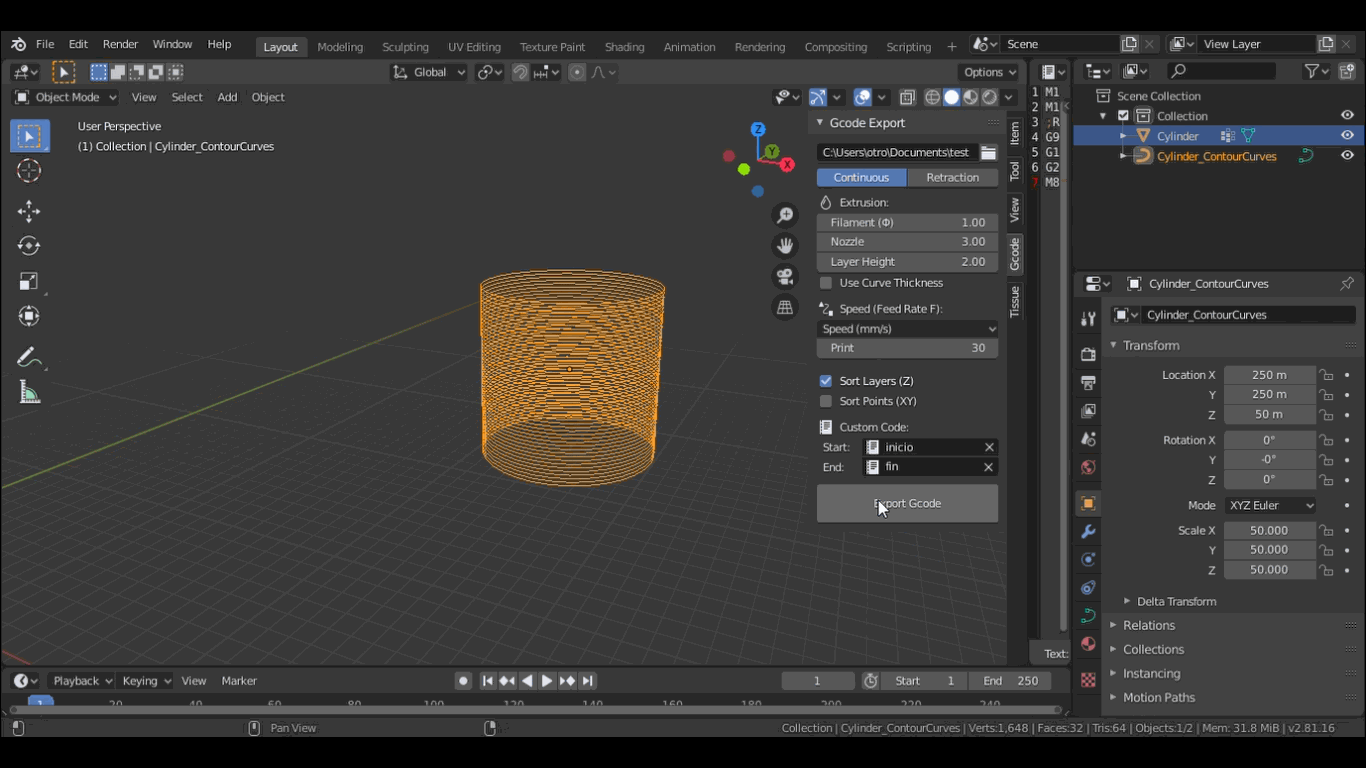Screen dimensions: 1366x768
Task: Activate the Annotate pencil tool
Action: 29,358
